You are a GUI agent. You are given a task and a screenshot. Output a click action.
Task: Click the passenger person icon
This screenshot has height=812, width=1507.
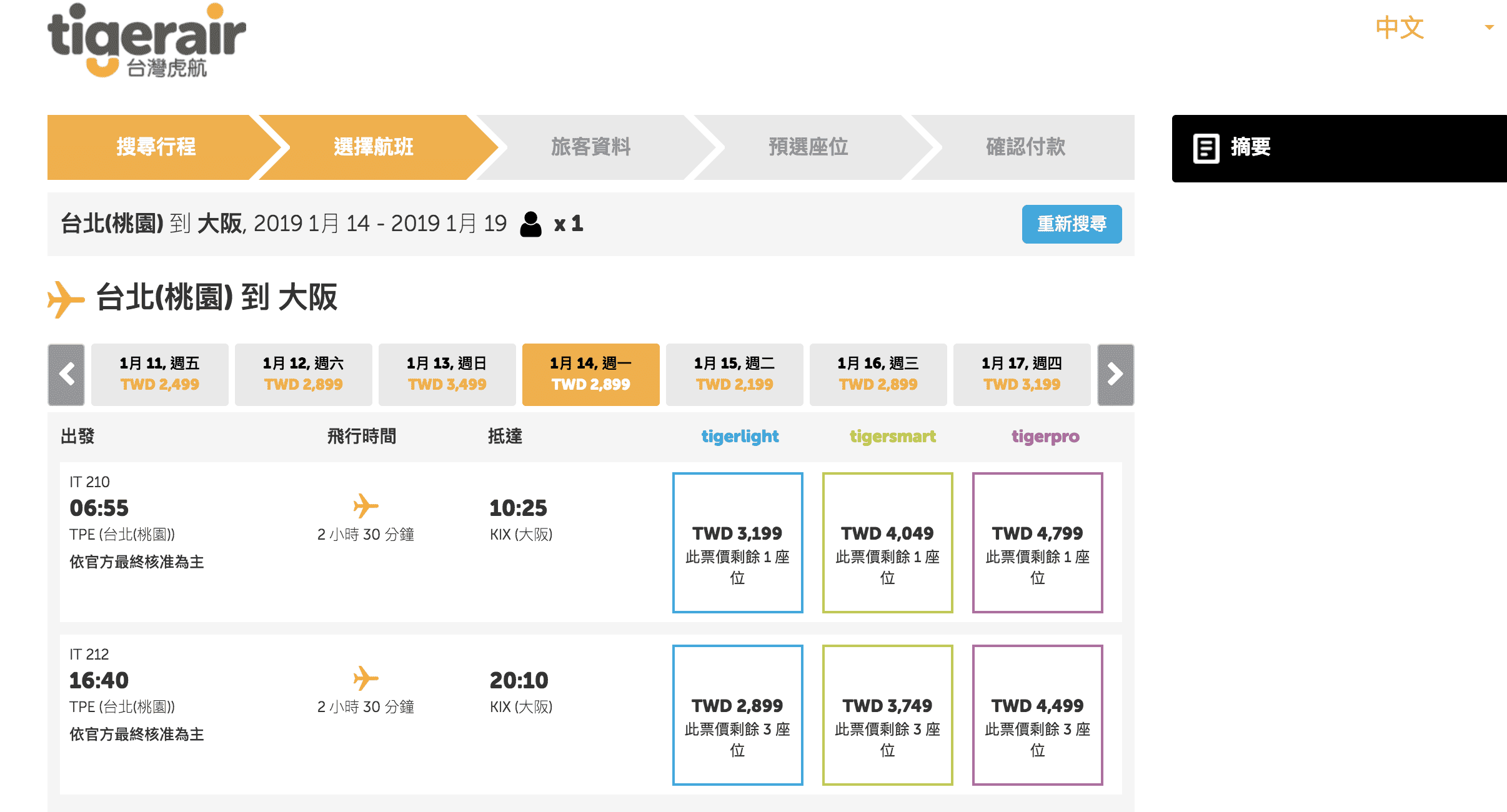(531, 224)
